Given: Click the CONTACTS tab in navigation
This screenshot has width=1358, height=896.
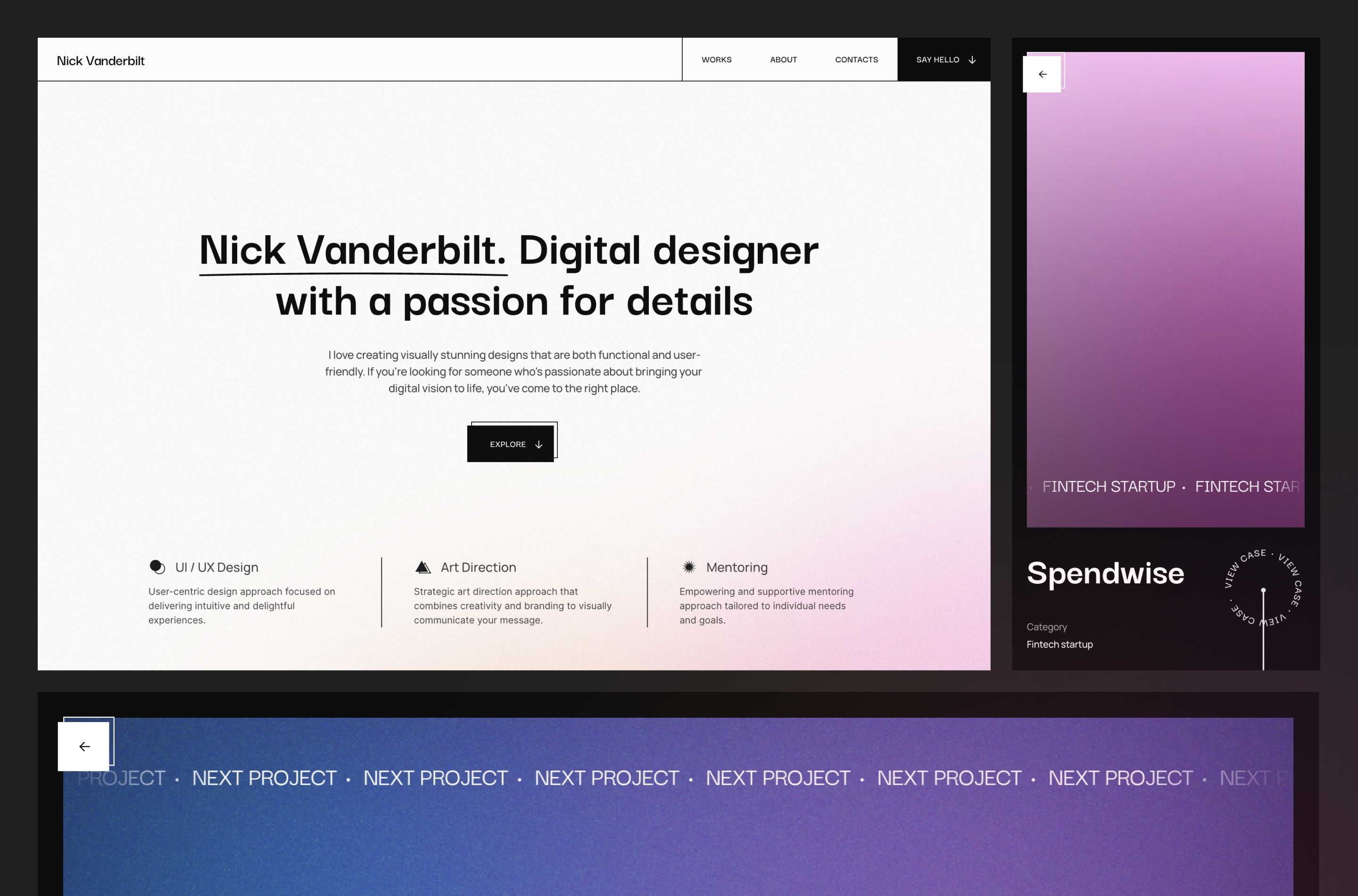Looking at the screenshot, I should (x=856, y=59).
